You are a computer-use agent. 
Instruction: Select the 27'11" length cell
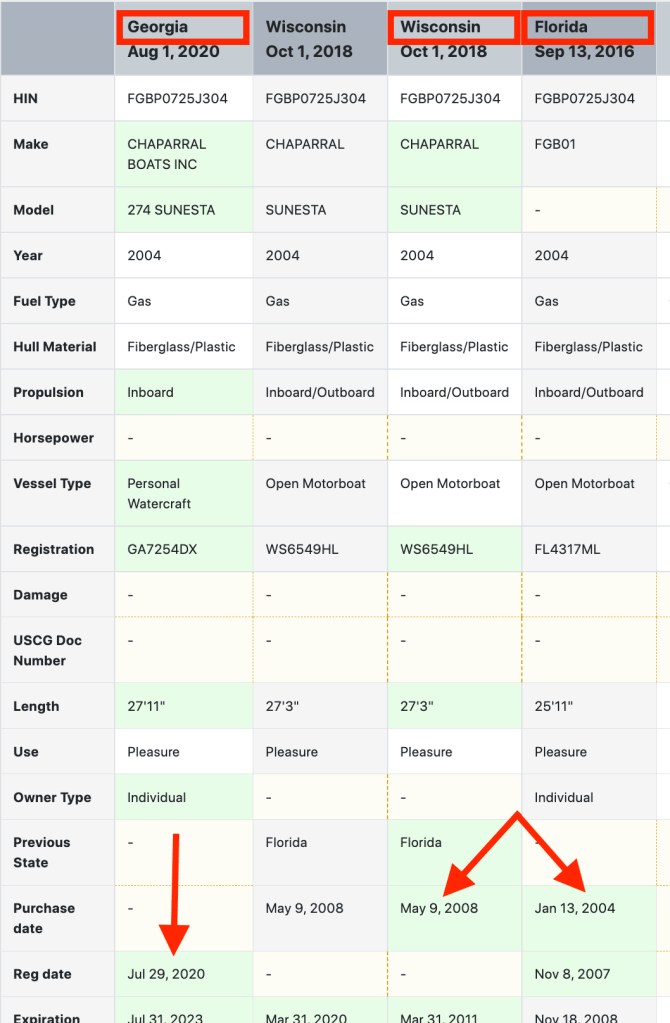(146, 706)
